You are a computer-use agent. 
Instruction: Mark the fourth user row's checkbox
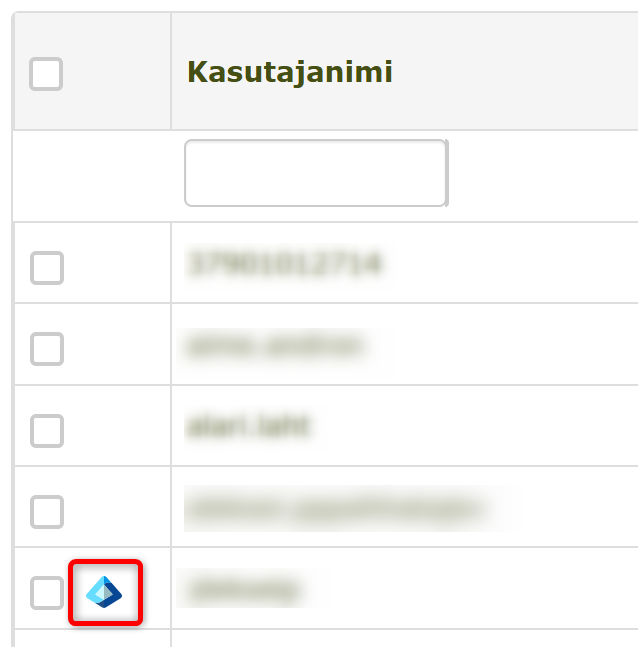[47, 512]
